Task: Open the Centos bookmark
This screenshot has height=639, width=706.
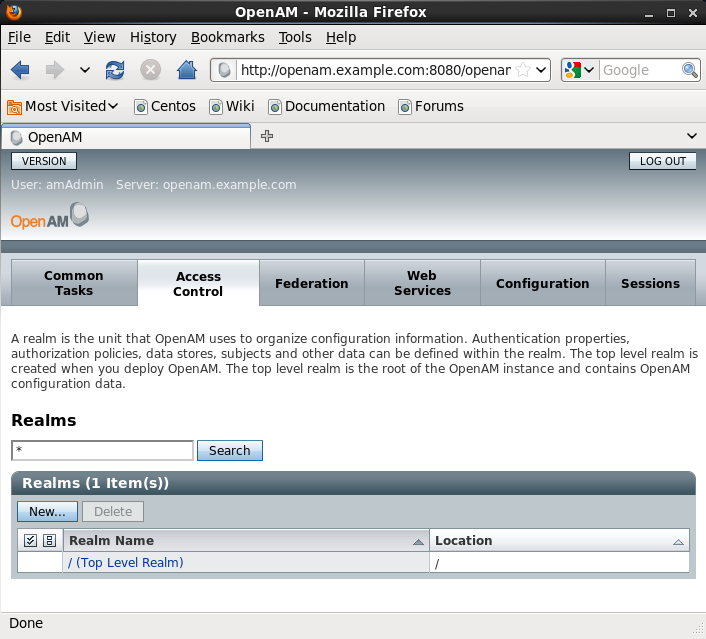Action: click(165, 106)
